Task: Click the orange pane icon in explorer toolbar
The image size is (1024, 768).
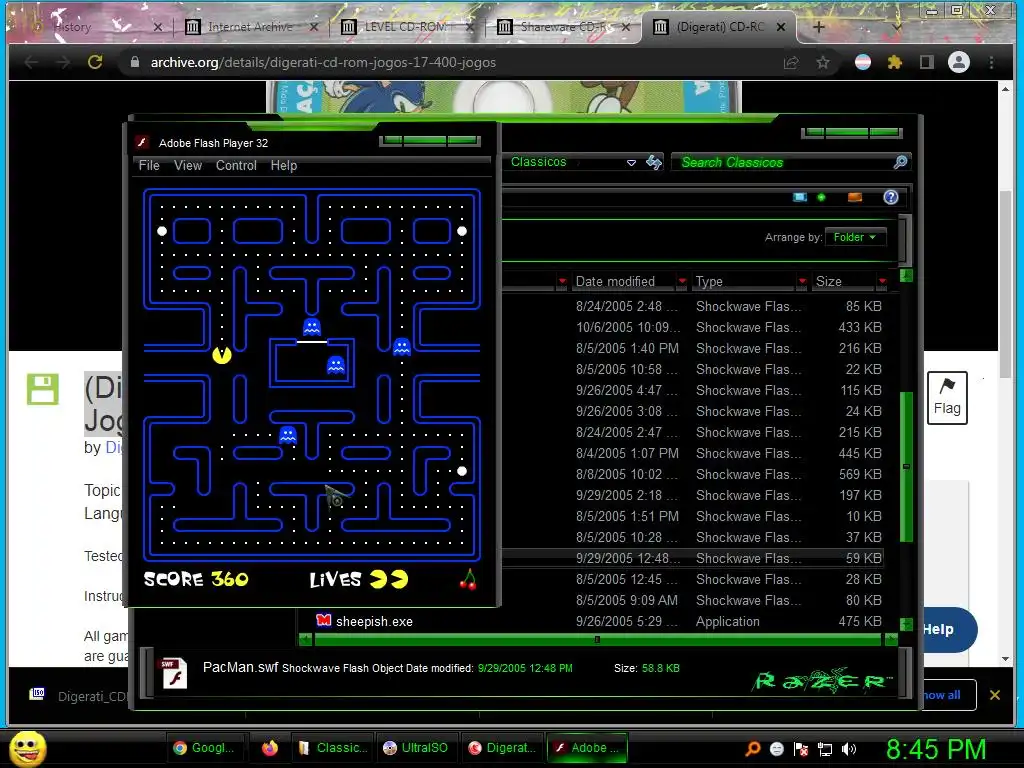Action: click(x=854, y=197)
